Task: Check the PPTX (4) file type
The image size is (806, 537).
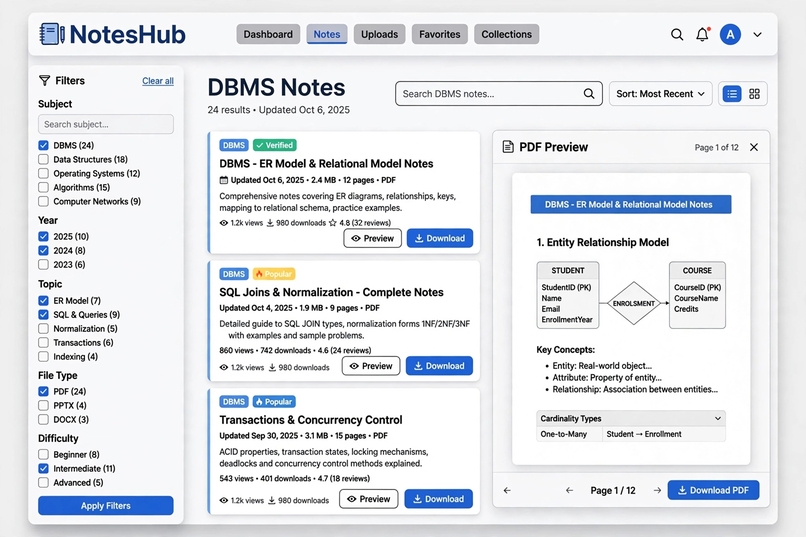Action: tap(44, 405)
